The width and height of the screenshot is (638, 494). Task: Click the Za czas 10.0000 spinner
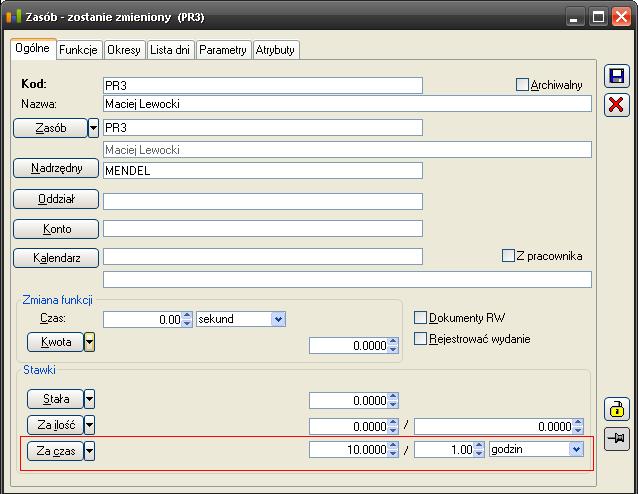(393, 450)
